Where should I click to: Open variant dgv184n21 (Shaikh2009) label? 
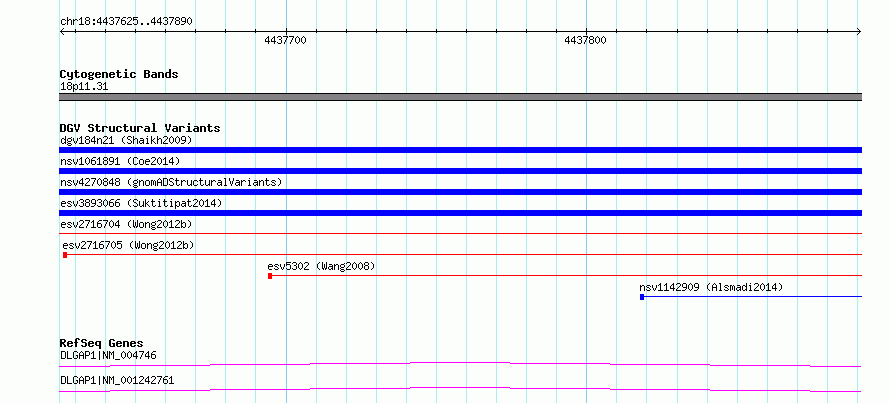pyautogui.click(x=126, y=140)
